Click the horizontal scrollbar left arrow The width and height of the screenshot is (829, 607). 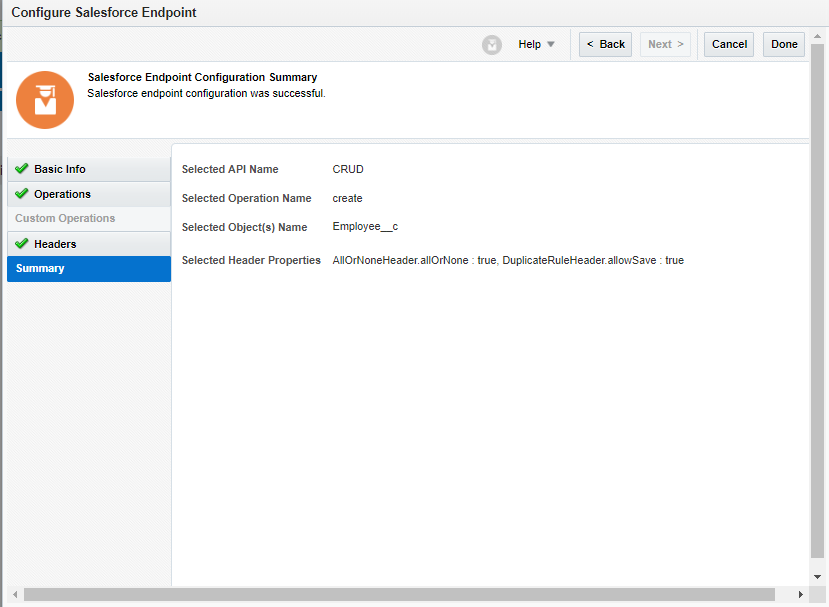(15, 594)
